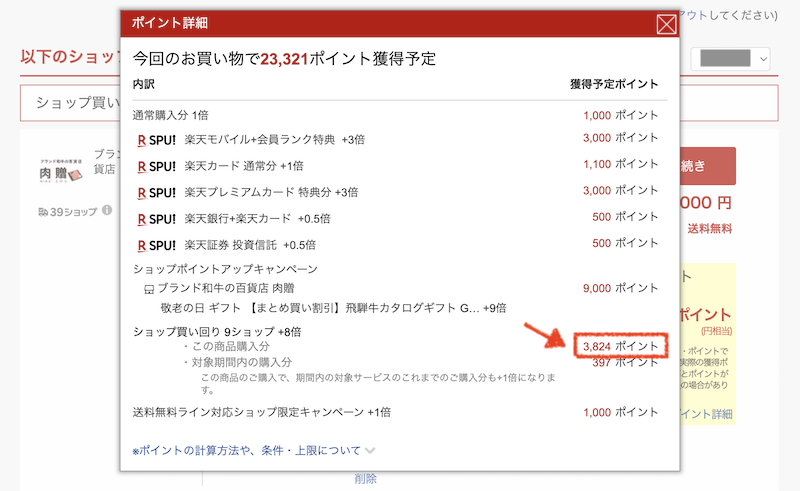
Task: Click the 削除 link below the popup
Action: 365,479
